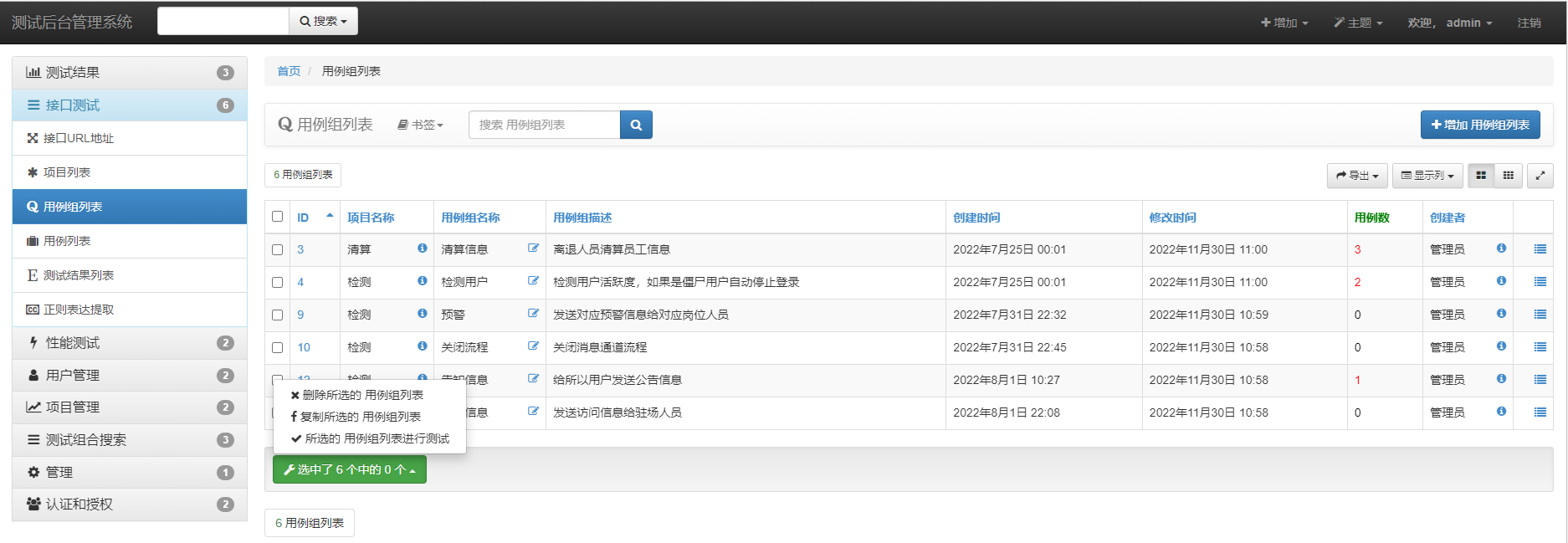Choose 所选的 用例组列表进行测试 action

(x=371, y=438)
